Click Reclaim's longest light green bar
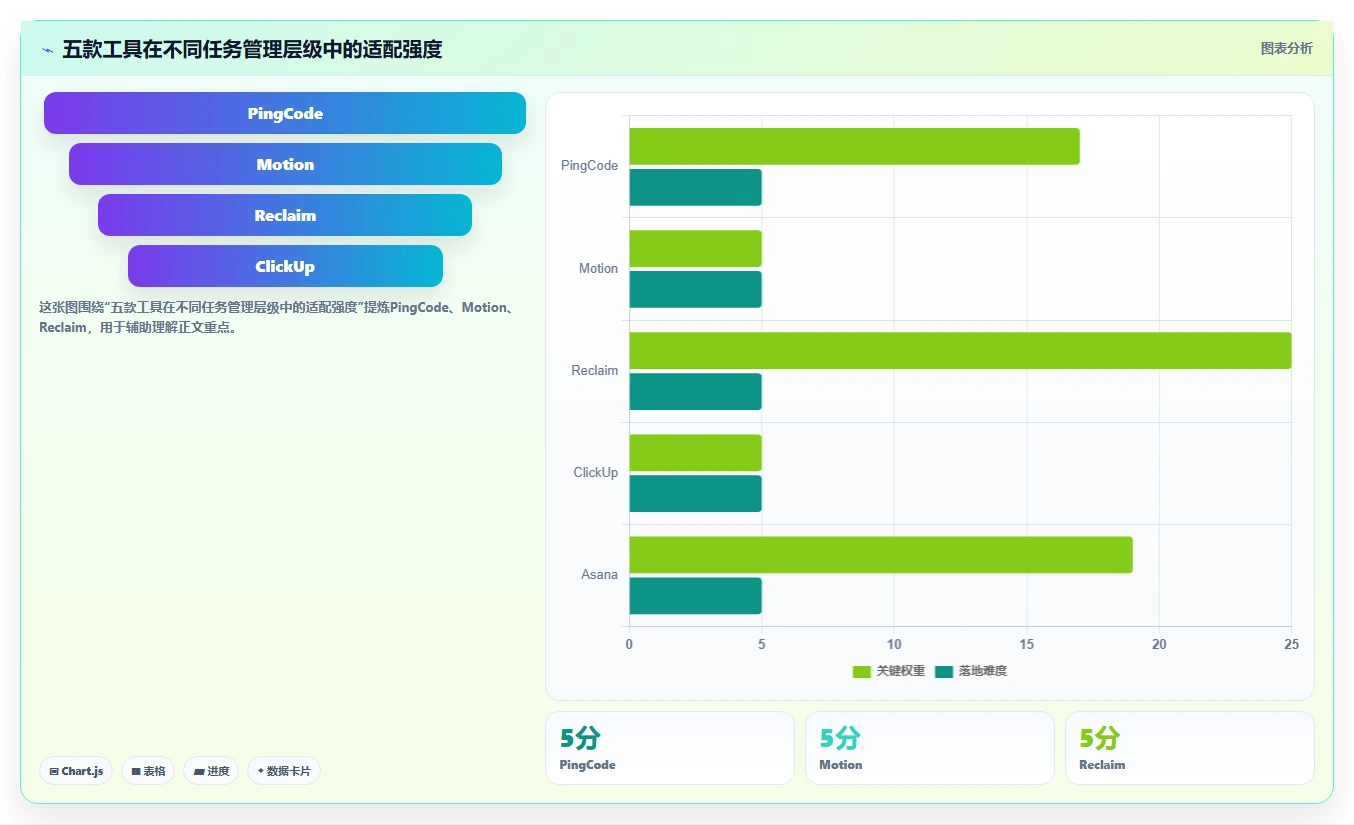1354x825 pixels. [960, 350]
